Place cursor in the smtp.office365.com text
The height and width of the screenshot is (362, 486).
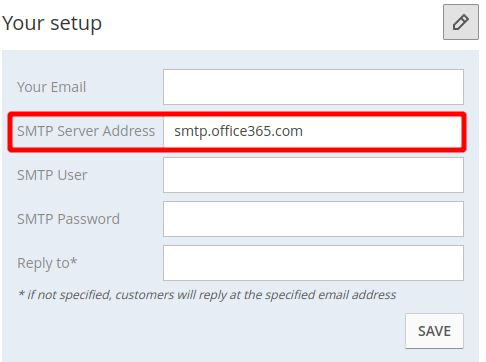[x=238, y=131]
